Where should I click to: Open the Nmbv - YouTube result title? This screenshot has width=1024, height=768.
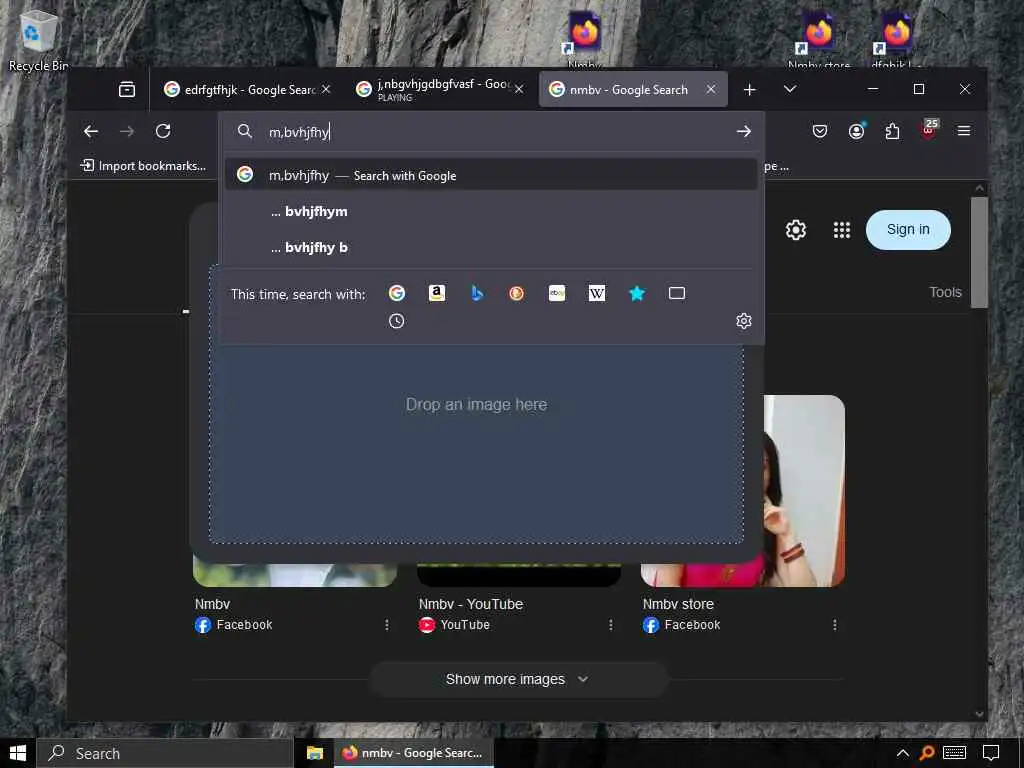point(470,604)
